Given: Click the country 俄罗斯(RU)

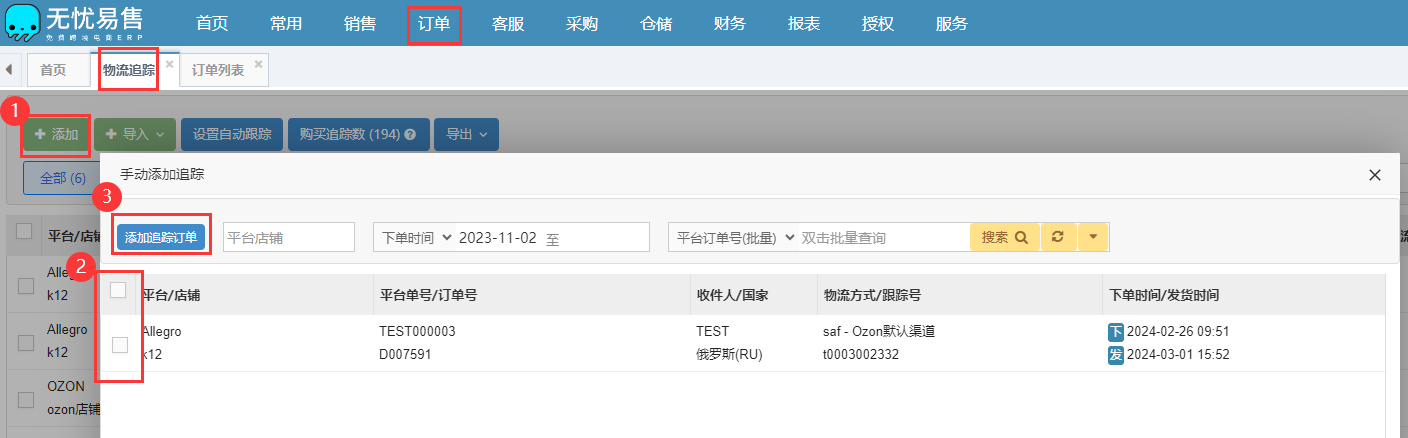Looking at the screenshot, I should 730,354.
